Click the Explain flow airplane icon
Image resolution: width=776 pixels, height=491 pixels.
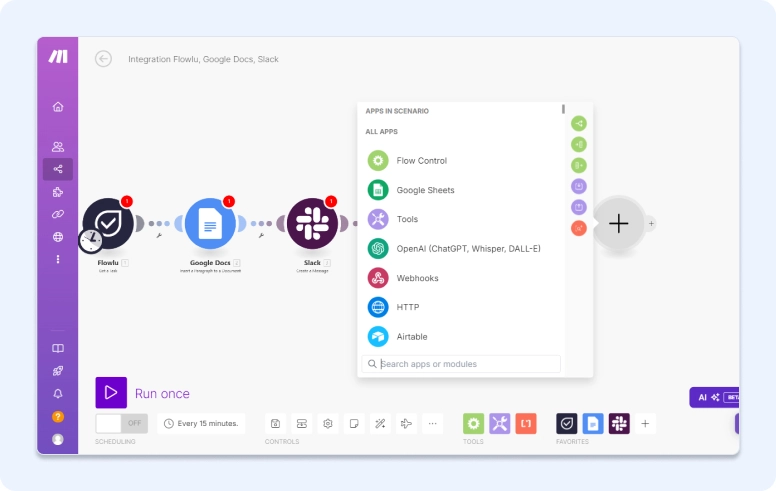click(x=406, y=424)
